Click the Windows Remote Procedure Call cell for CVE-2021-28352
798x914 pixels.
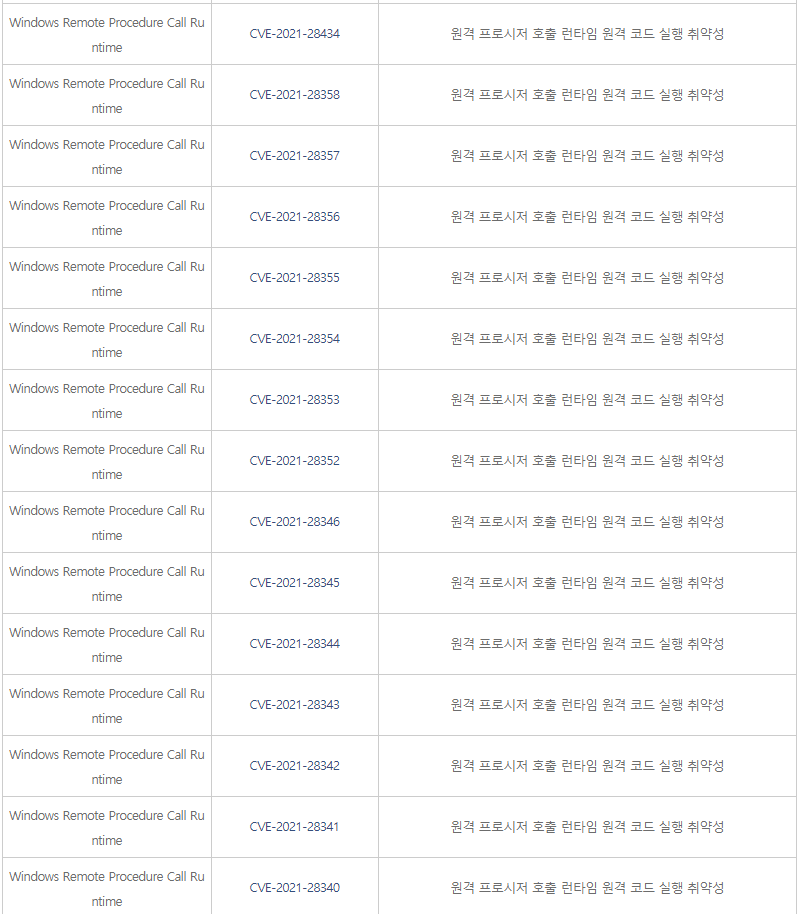click(106, 461)
